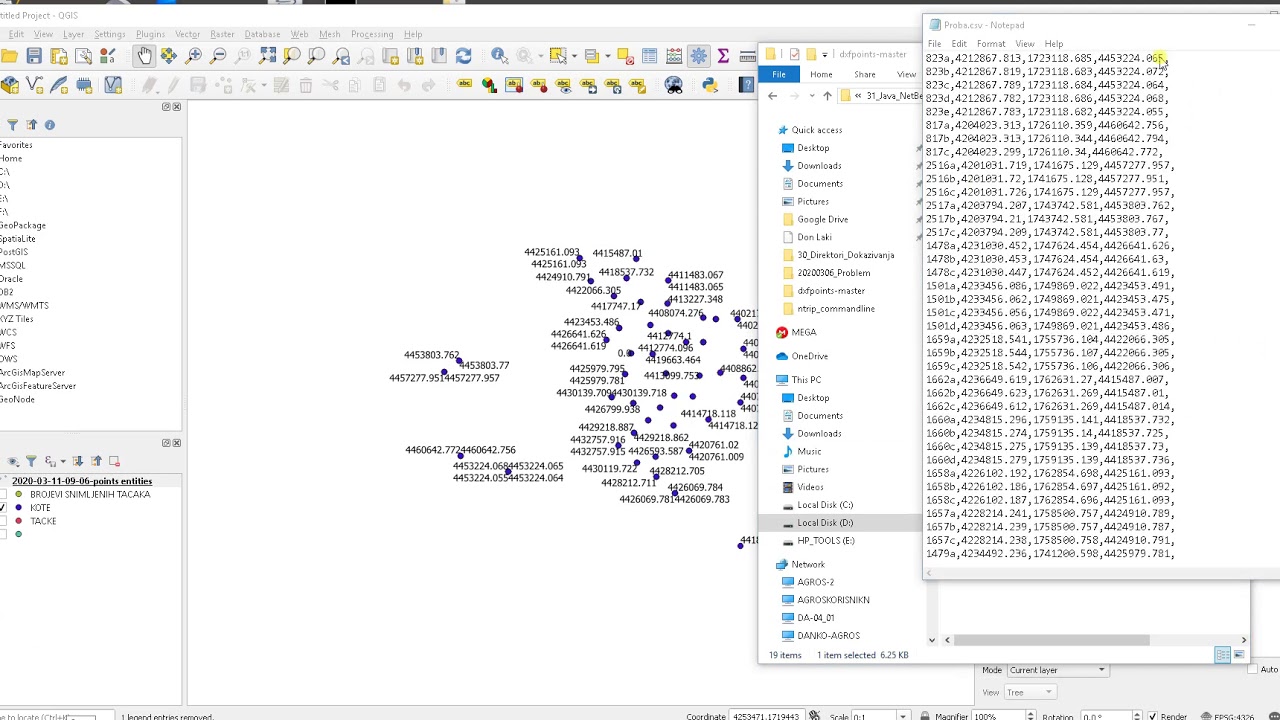Open the Plugins menu in QGIS

pos(150,34)
